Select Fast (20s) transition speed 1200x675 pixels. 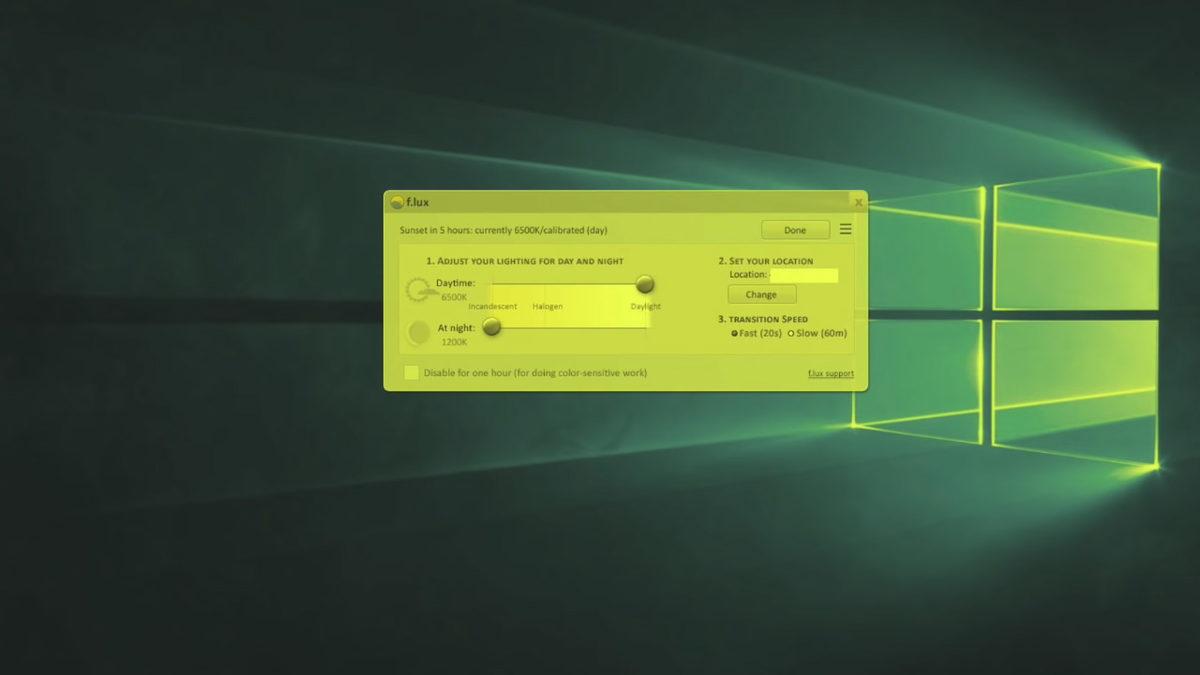(735, 333)
